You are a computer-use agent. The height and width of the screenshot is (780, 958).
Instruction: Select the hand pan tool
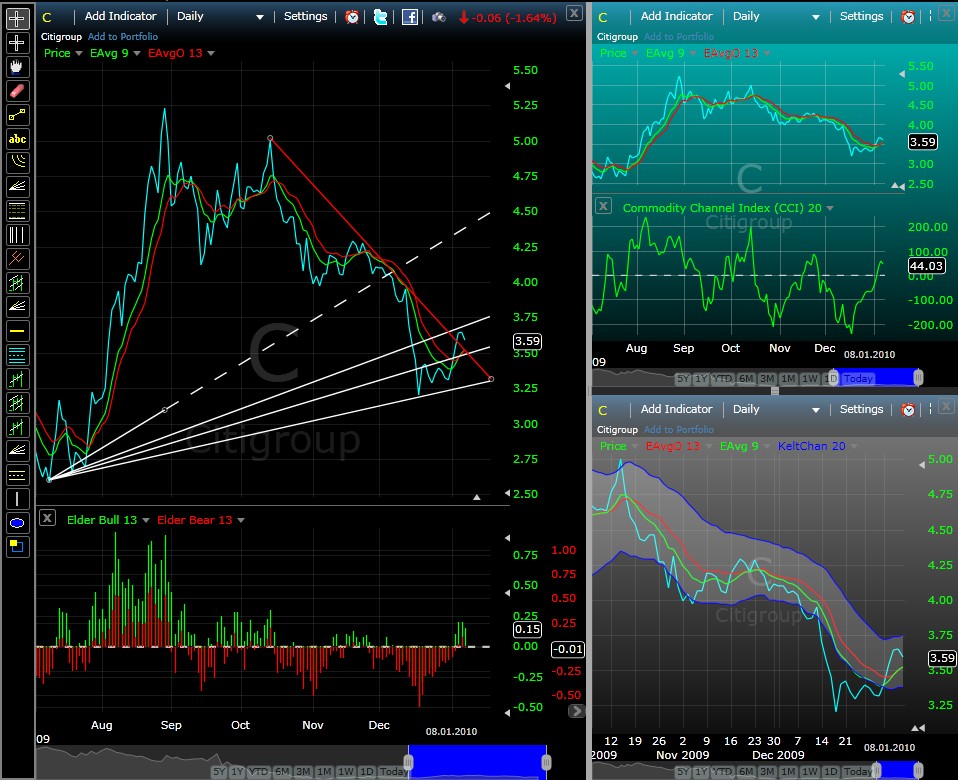[x=17, y=67]
